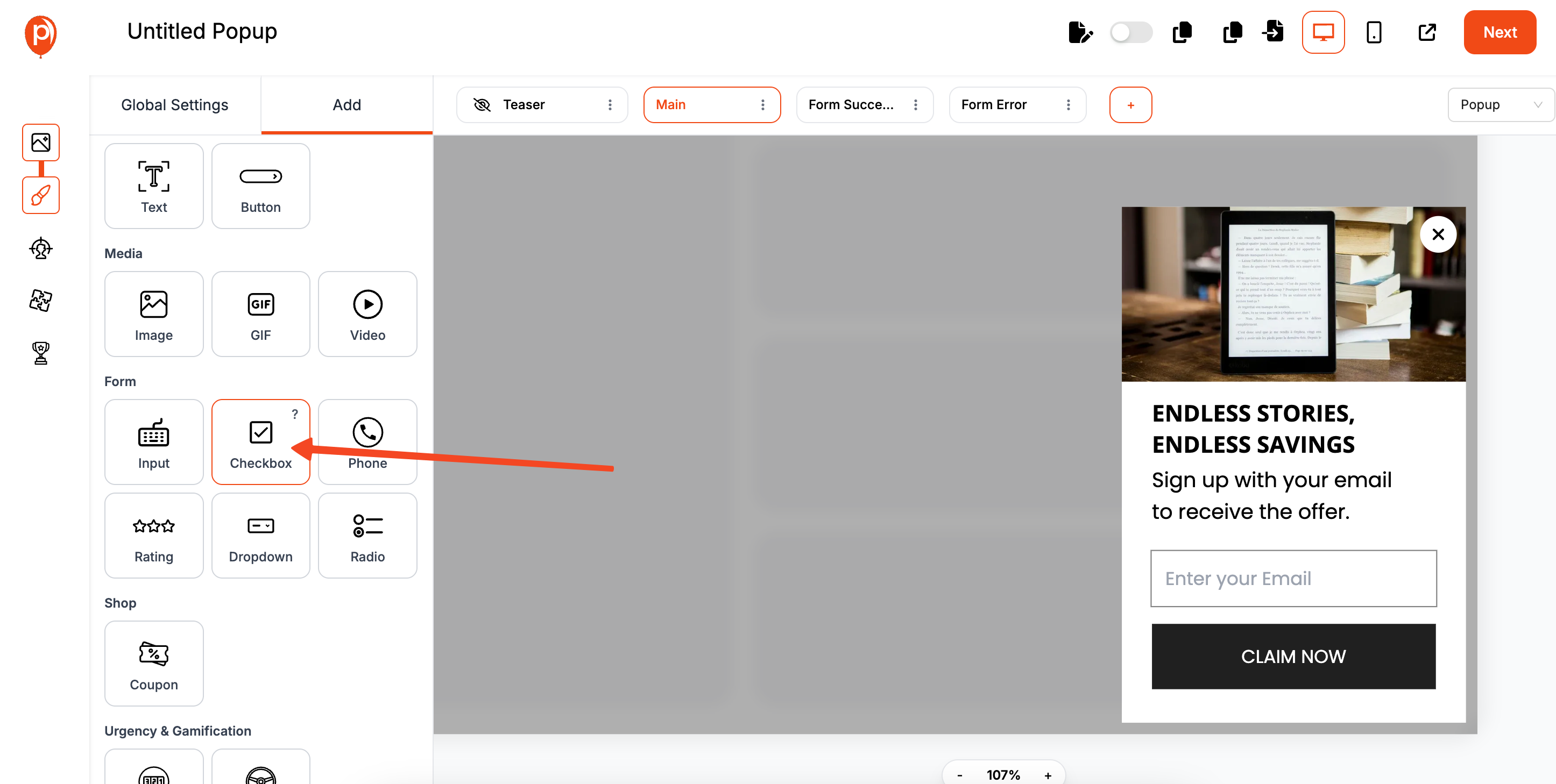Add a Radio form element
Image resolution: width=1556 pixels, height=784 pixels.
pos(367,536)
